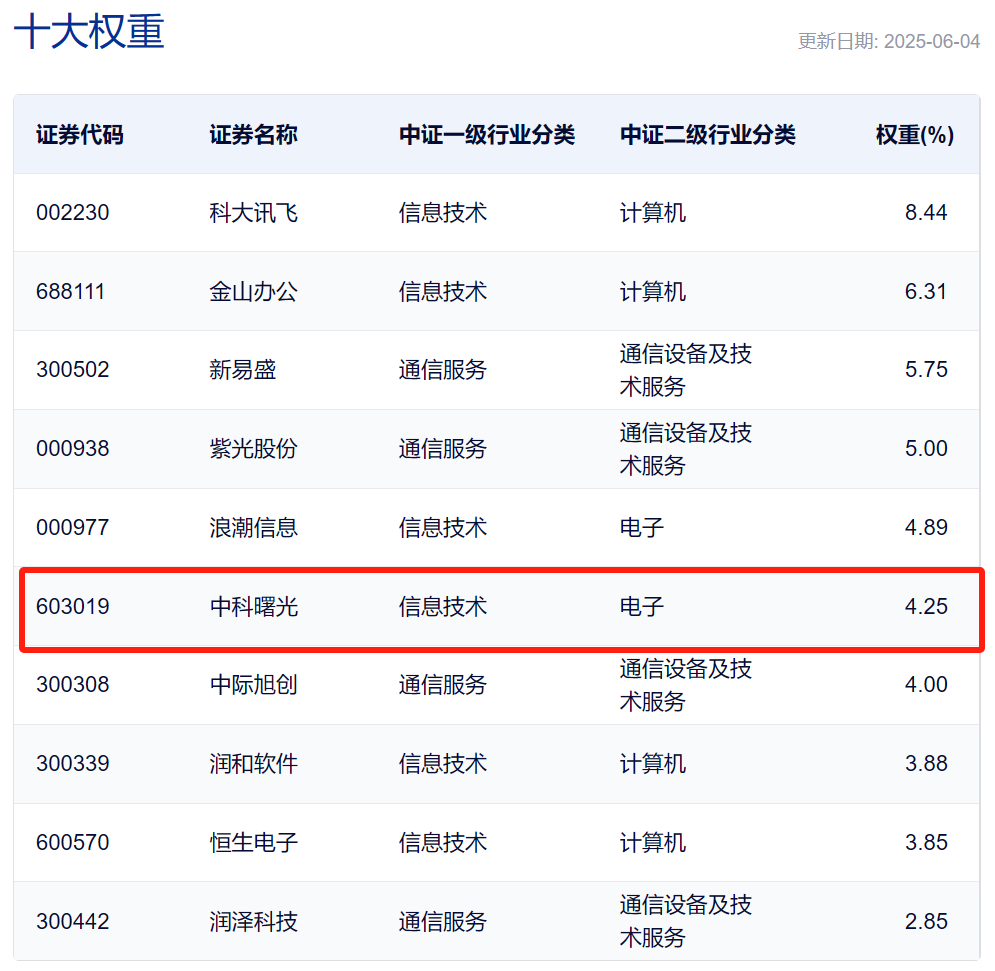Select stock code 603019
Screen dimensions: 995x971
click(72, 607)
